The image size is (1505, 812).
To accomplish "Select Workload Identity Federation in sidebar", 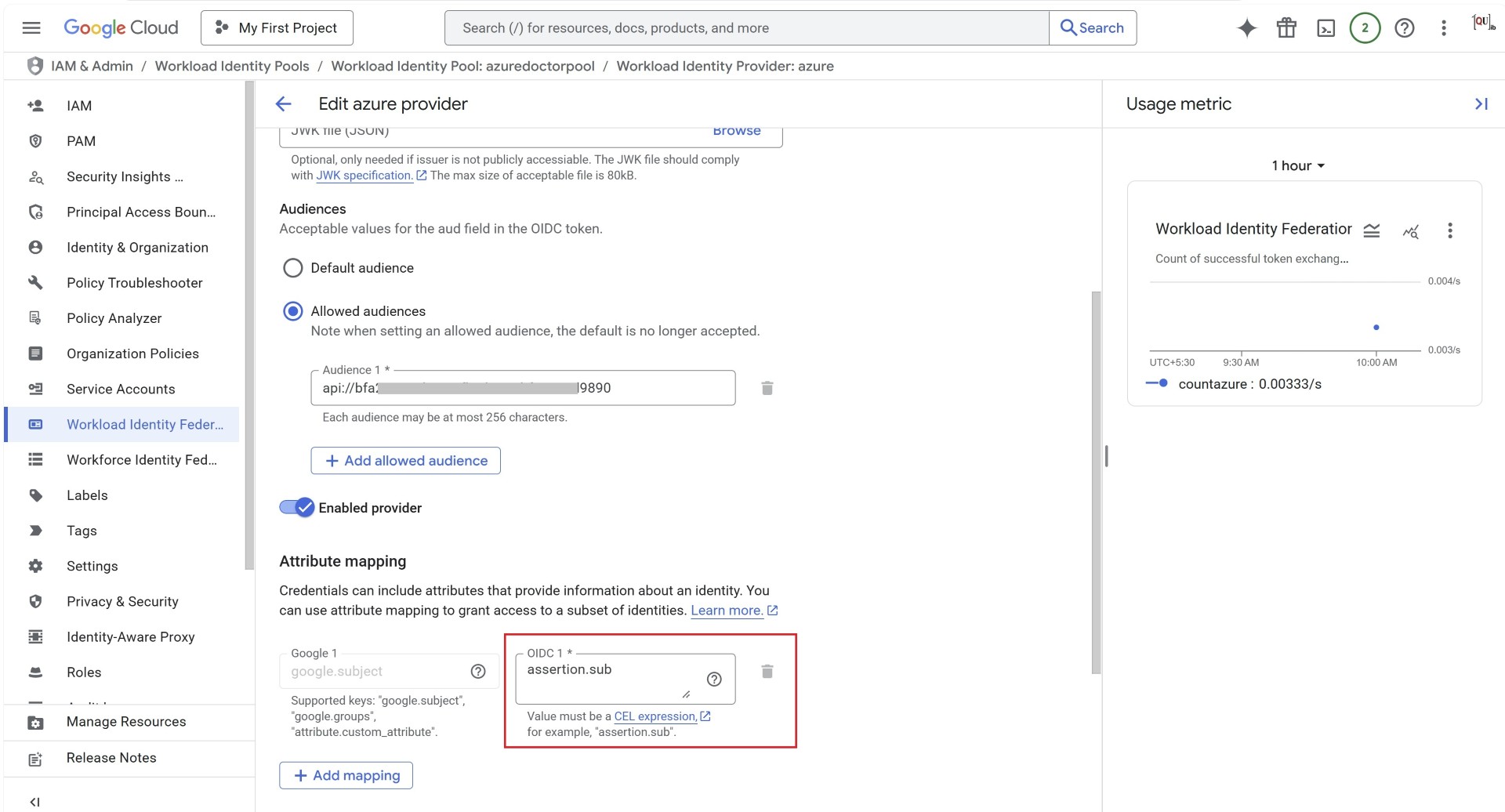I will 123,424.
